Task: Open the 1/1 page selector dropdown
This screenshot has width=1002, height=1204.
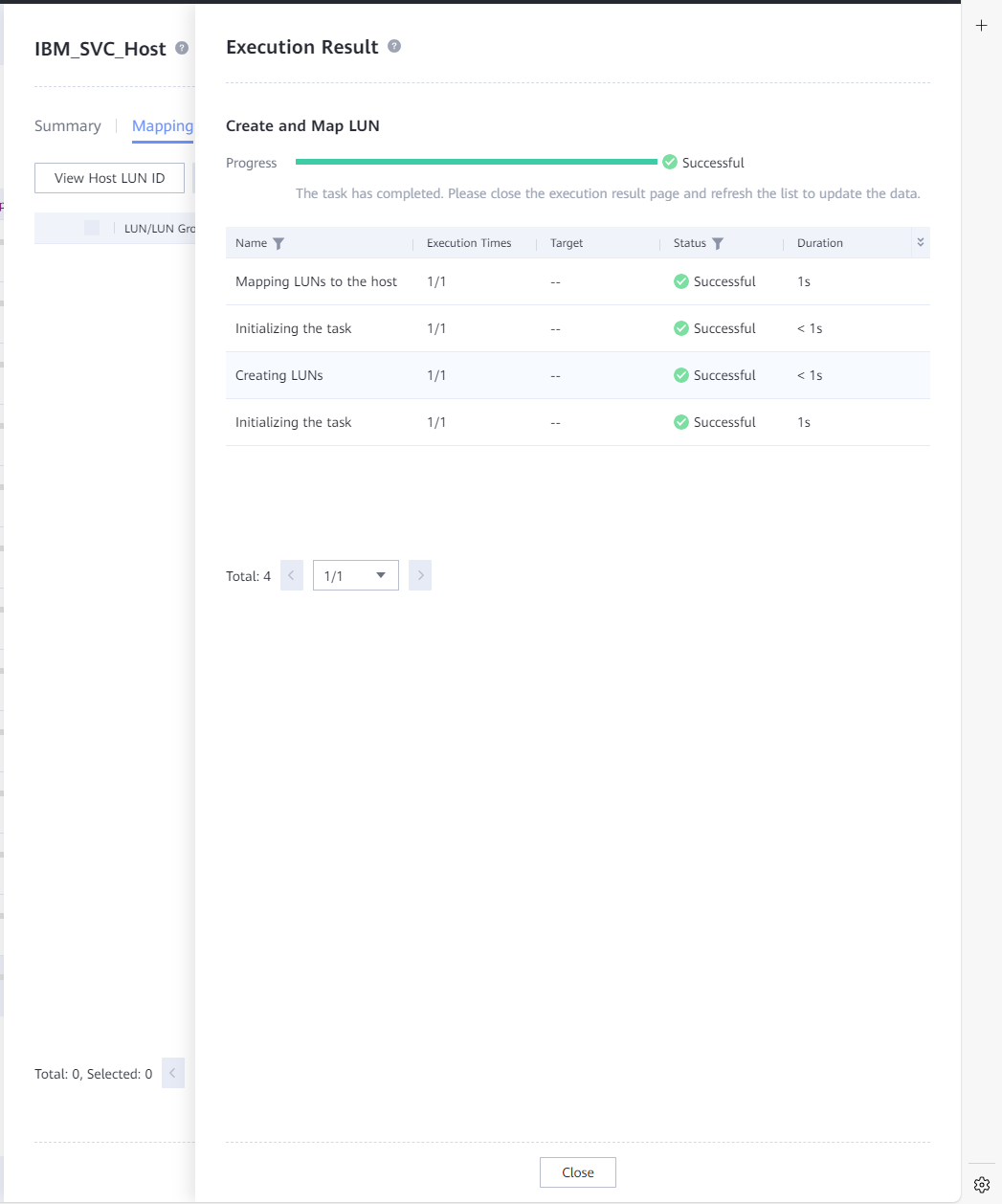Action: [355, 576]
